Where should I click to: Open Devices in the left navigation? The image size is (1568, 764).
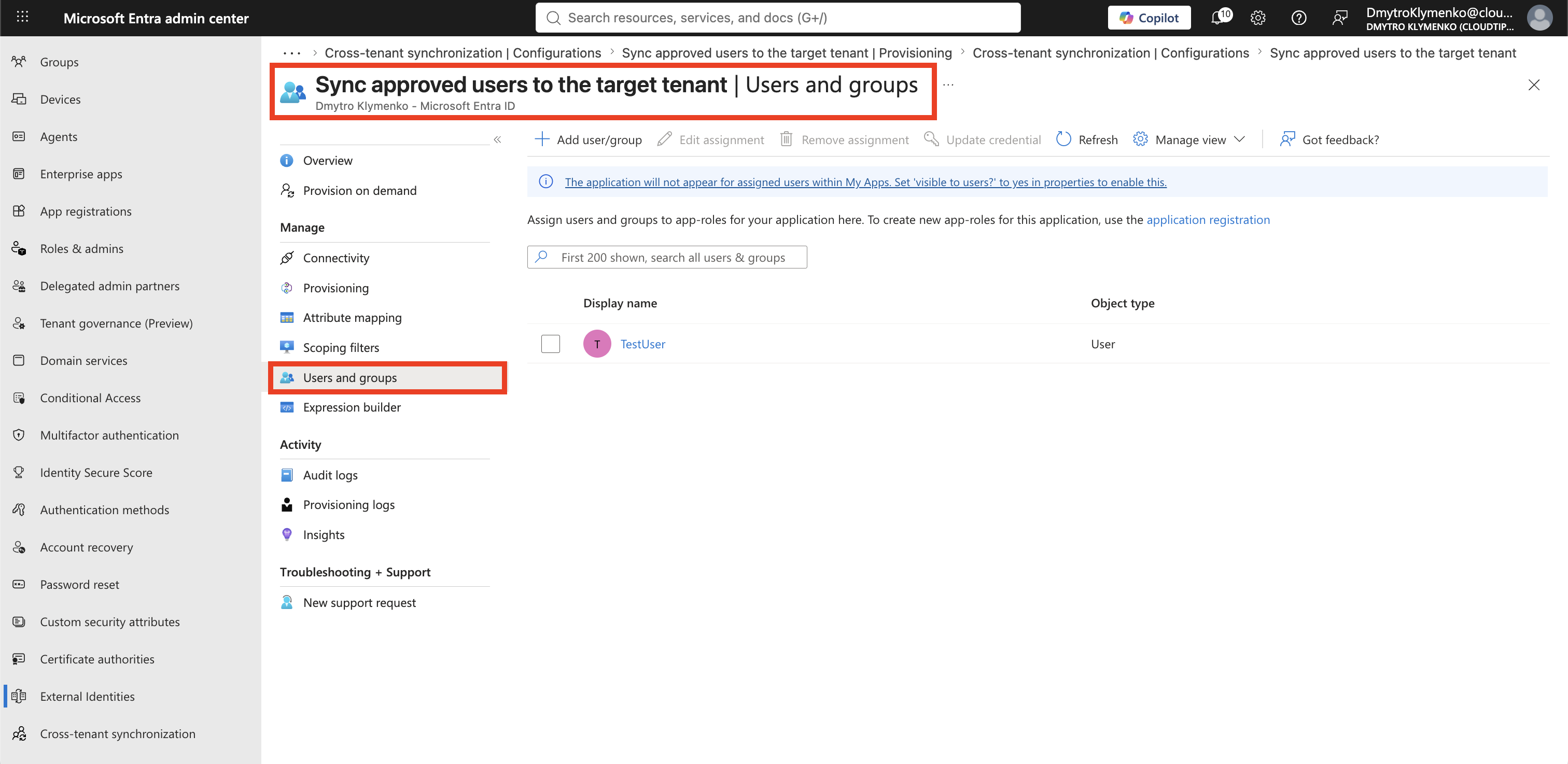click(x=60, y=99)
